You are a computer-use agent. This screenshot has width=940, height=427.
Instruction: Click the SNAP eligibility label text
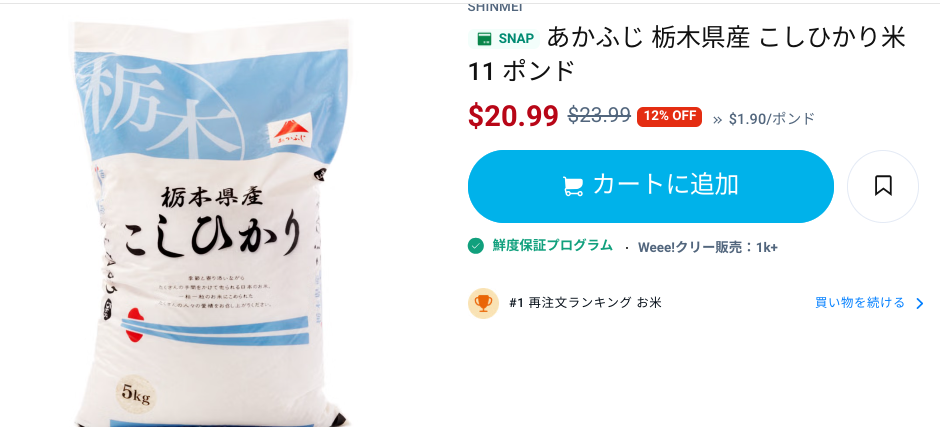[516, 39]
